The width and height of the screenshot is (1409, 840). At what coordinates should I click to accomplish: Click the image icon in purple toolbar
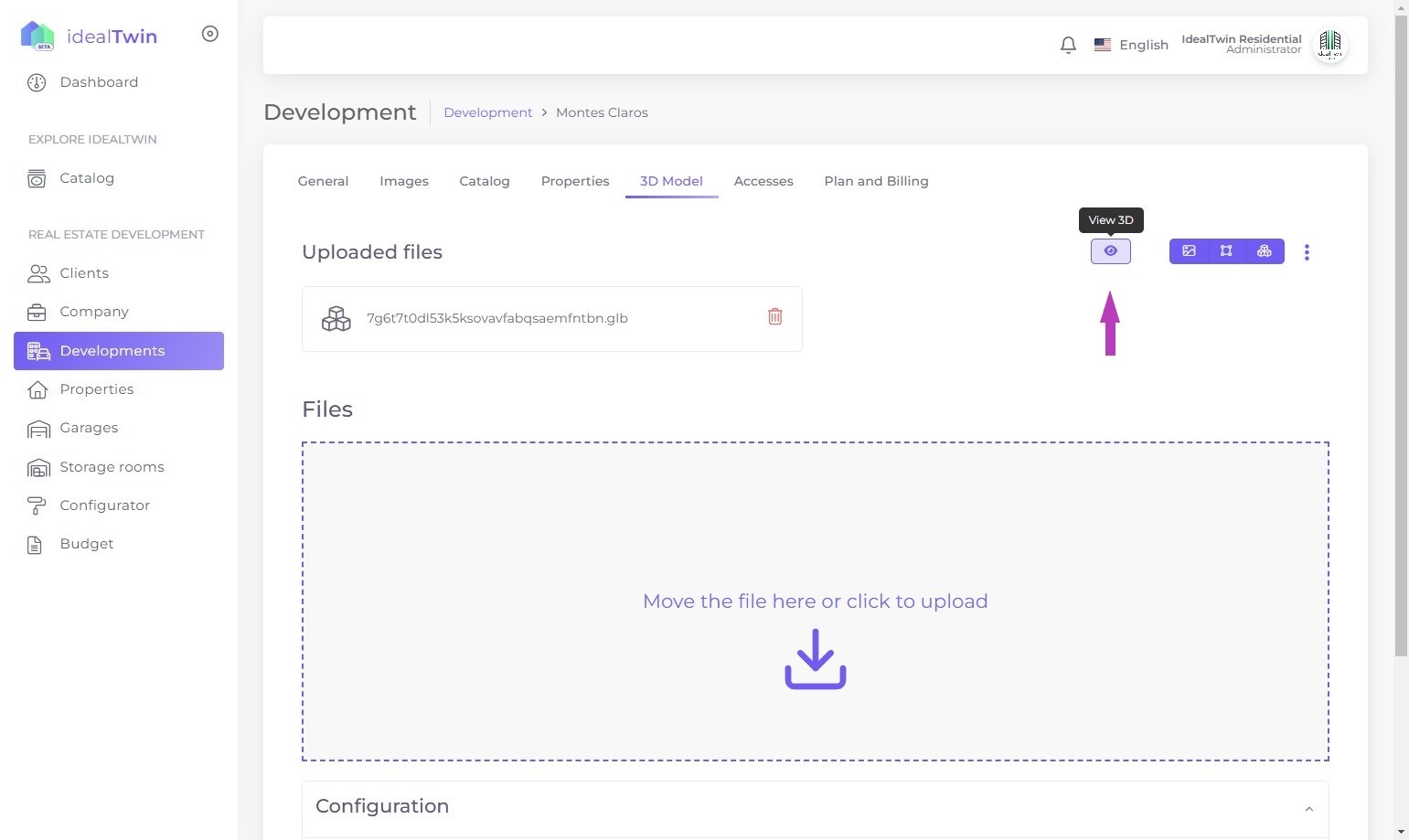click(1189, 251)
